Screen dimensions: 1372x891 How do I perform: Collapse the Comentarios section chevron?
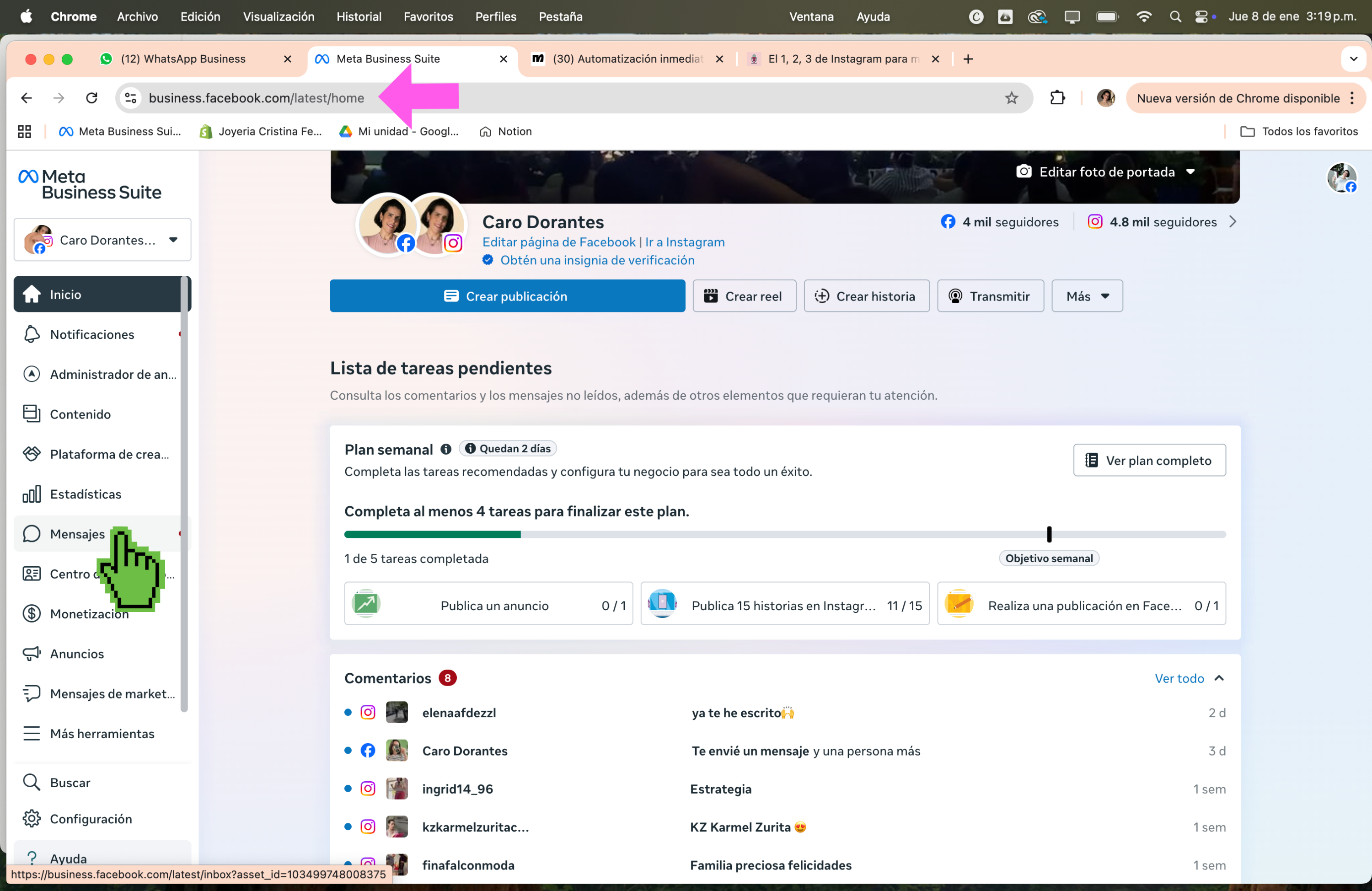(x=1219, y=678)
